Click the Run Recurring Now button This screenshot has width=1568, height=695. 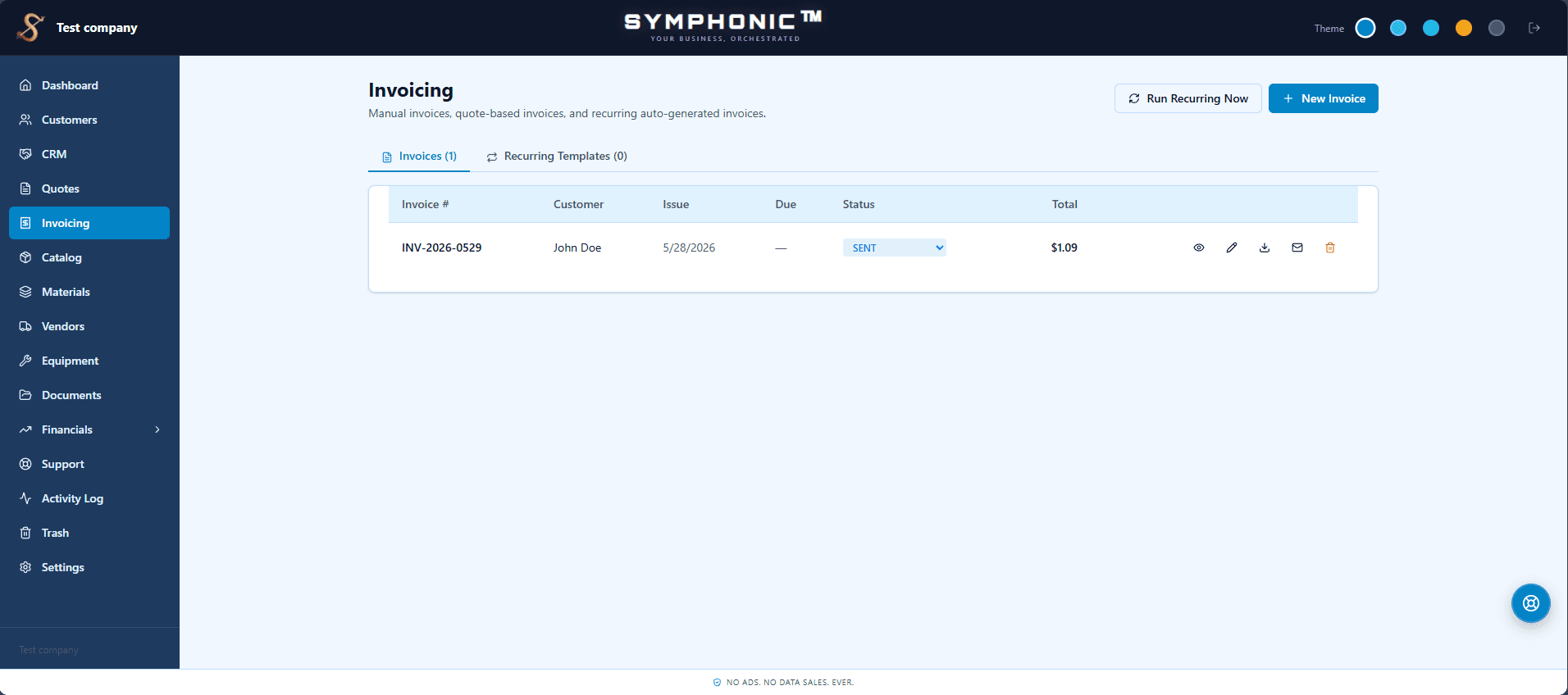click(1187, 98)
